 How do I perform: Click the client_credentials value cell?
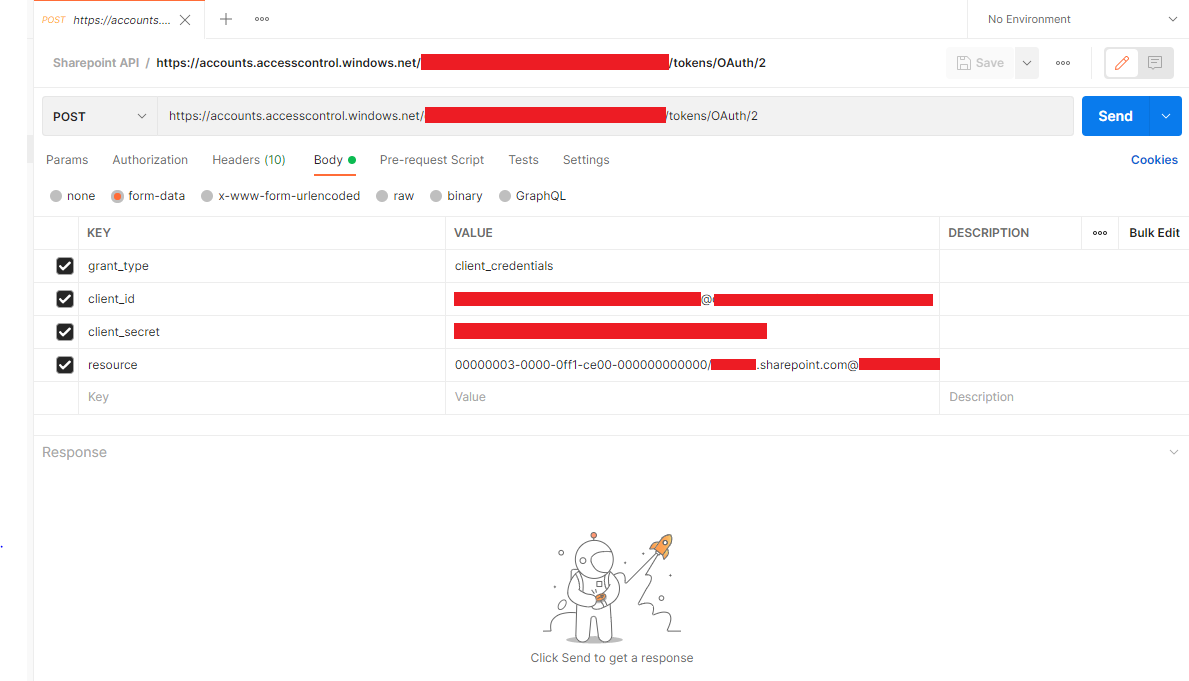[x=692, y=266]
